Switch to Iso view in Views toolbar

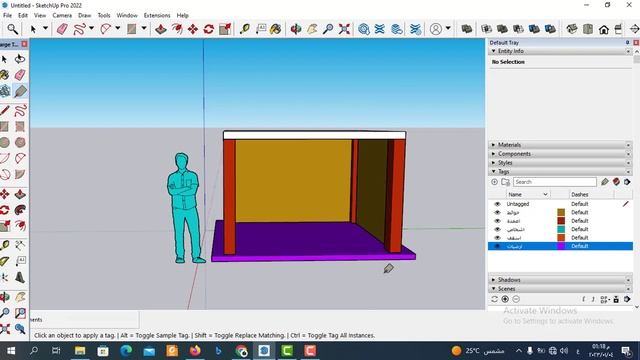click(x=572, y=29)
